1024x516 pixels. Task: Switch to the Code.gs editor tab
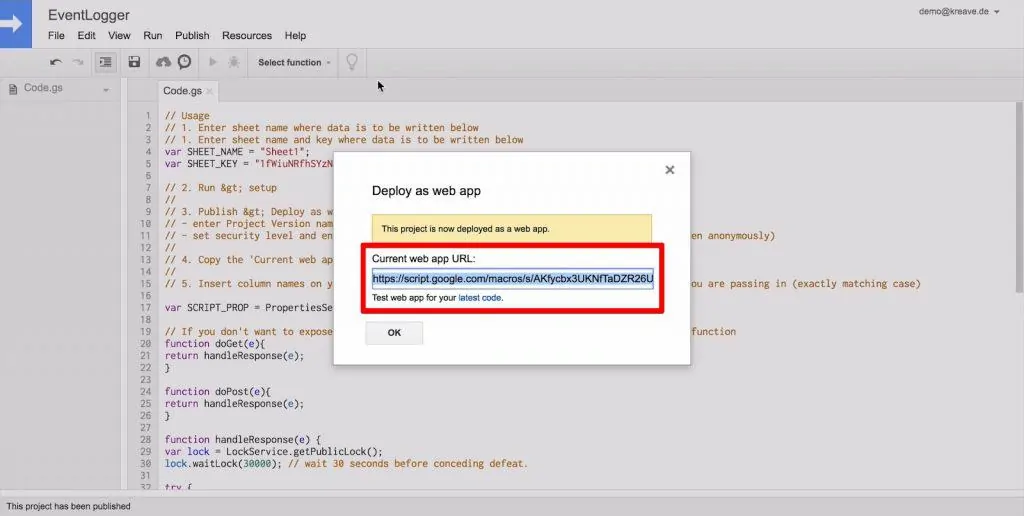pyautogui.click(x=187, y=91)
